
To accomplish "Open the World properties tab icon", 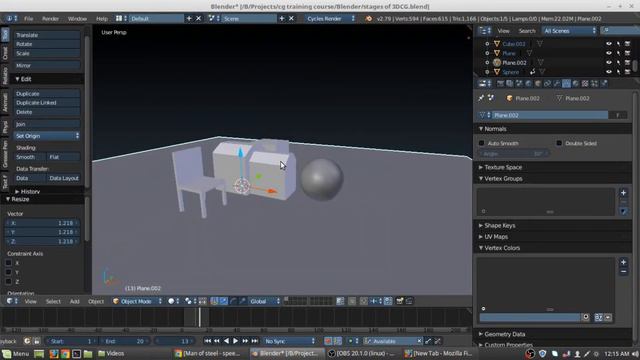I will pyautogui.click(x=529, y=84).
